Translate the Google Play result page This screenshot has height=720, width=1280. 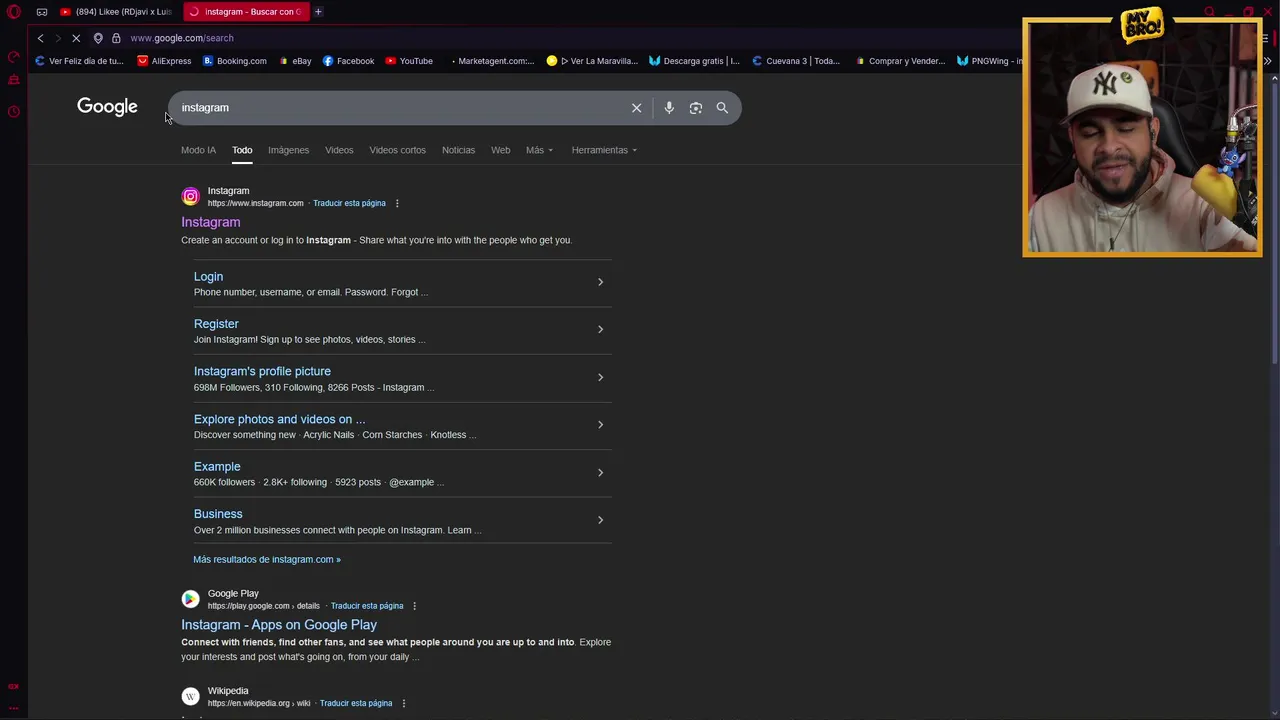[x=367, y=606]
